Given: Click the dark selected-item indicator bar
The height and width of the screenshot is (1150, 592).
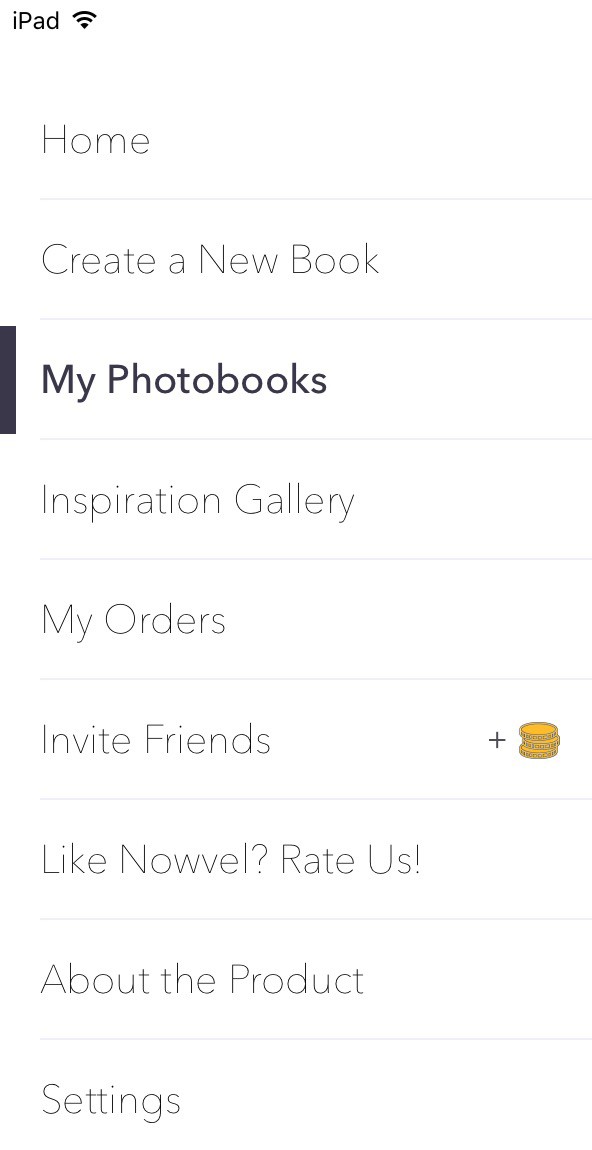Looking at the screenshot, I should click(x=7, y=380).
